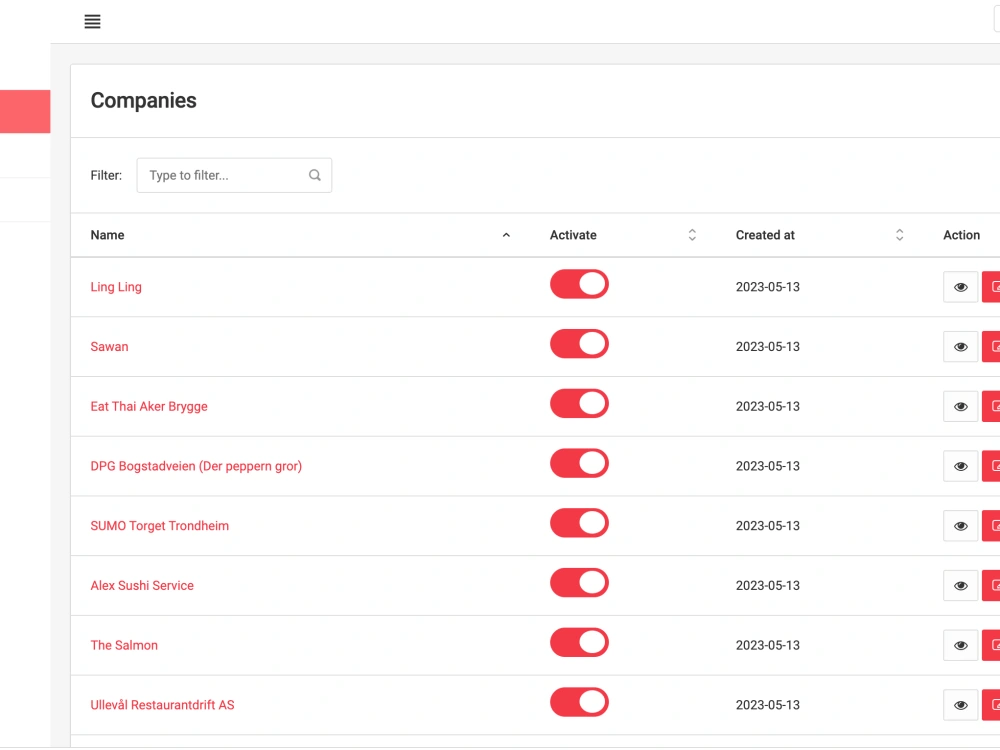Viewport: 1000px width, 750px height.
Task: Sort the Activate column with arrows
Action: point(692,235)
